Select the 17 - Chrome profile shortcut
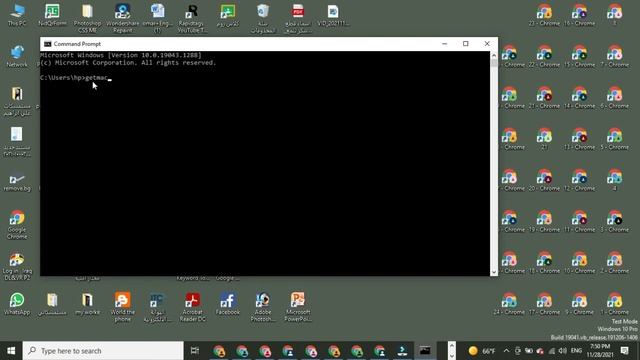 click(544, 304)
